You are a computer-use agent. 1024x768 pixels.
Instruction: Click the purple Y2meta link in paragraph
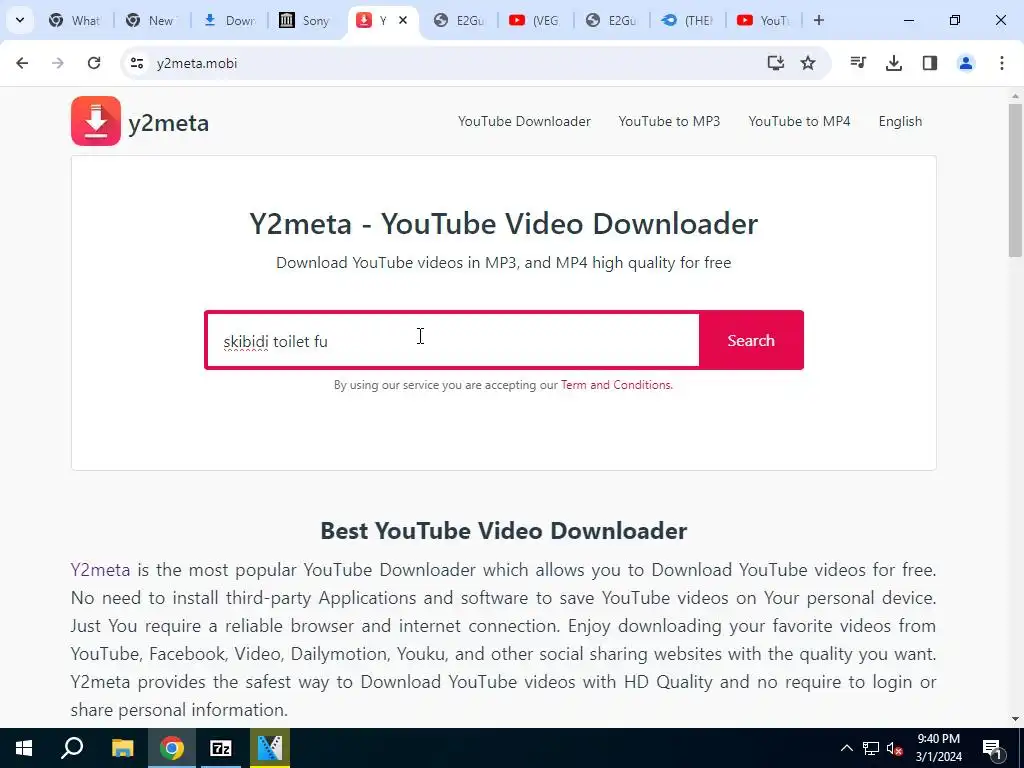click(101, 569)
